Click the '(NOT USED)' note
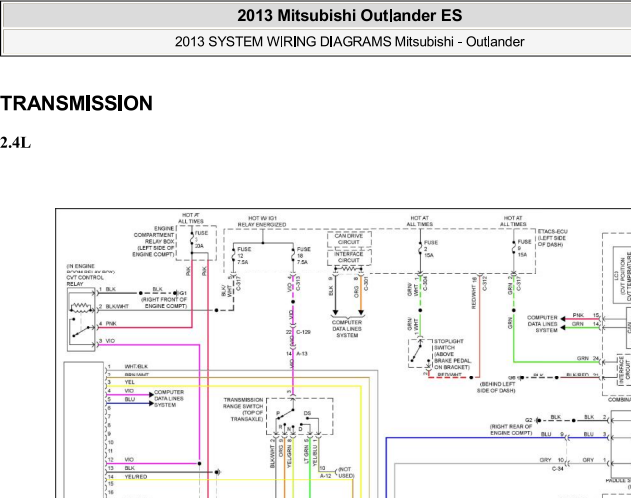631x498 pixels. pos(346,473)
